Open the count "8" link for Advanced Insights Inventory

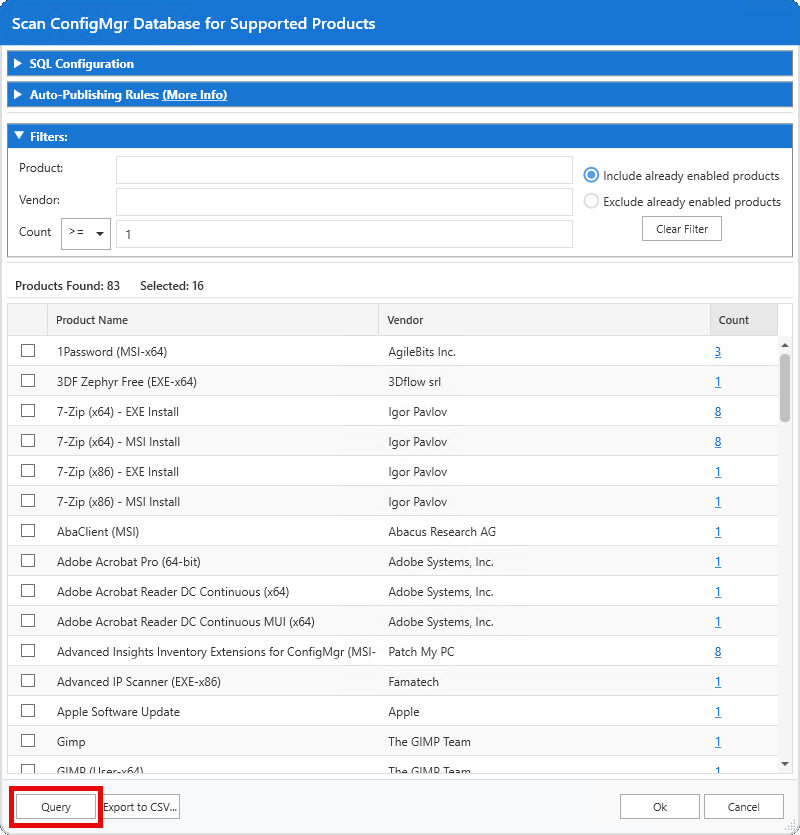tap(717, 651)
